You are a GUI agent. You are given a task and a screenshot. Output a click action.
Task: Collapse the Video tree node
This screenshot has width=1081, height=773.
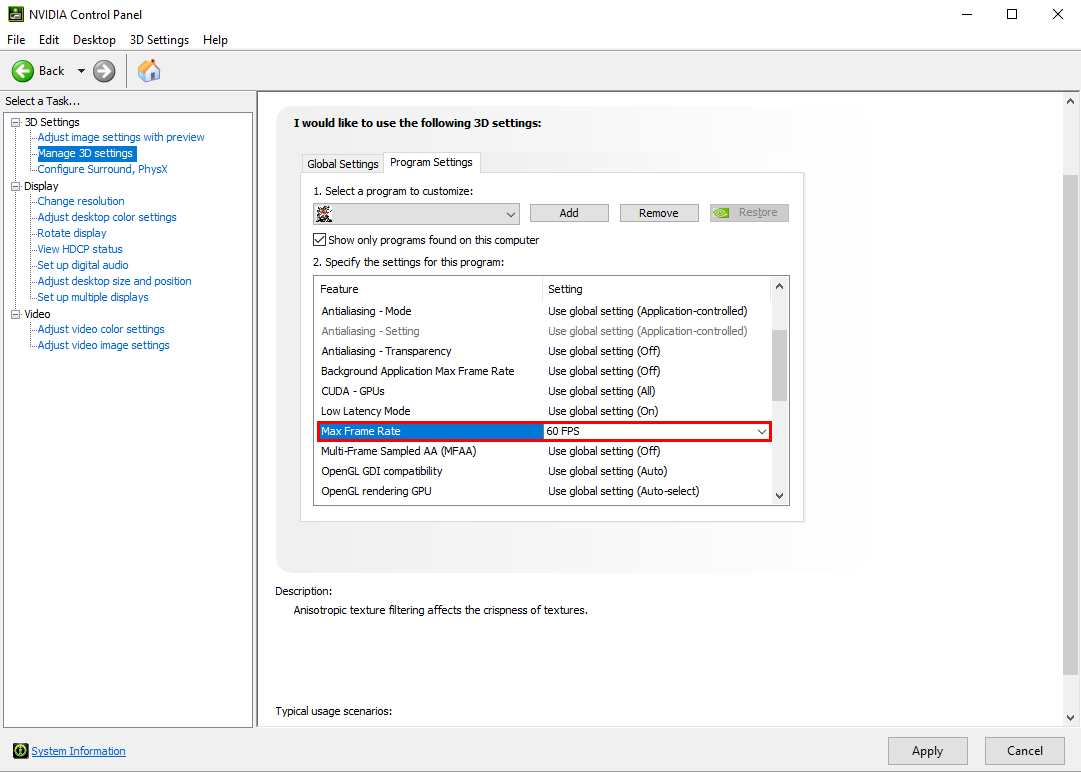coord(15,314)
